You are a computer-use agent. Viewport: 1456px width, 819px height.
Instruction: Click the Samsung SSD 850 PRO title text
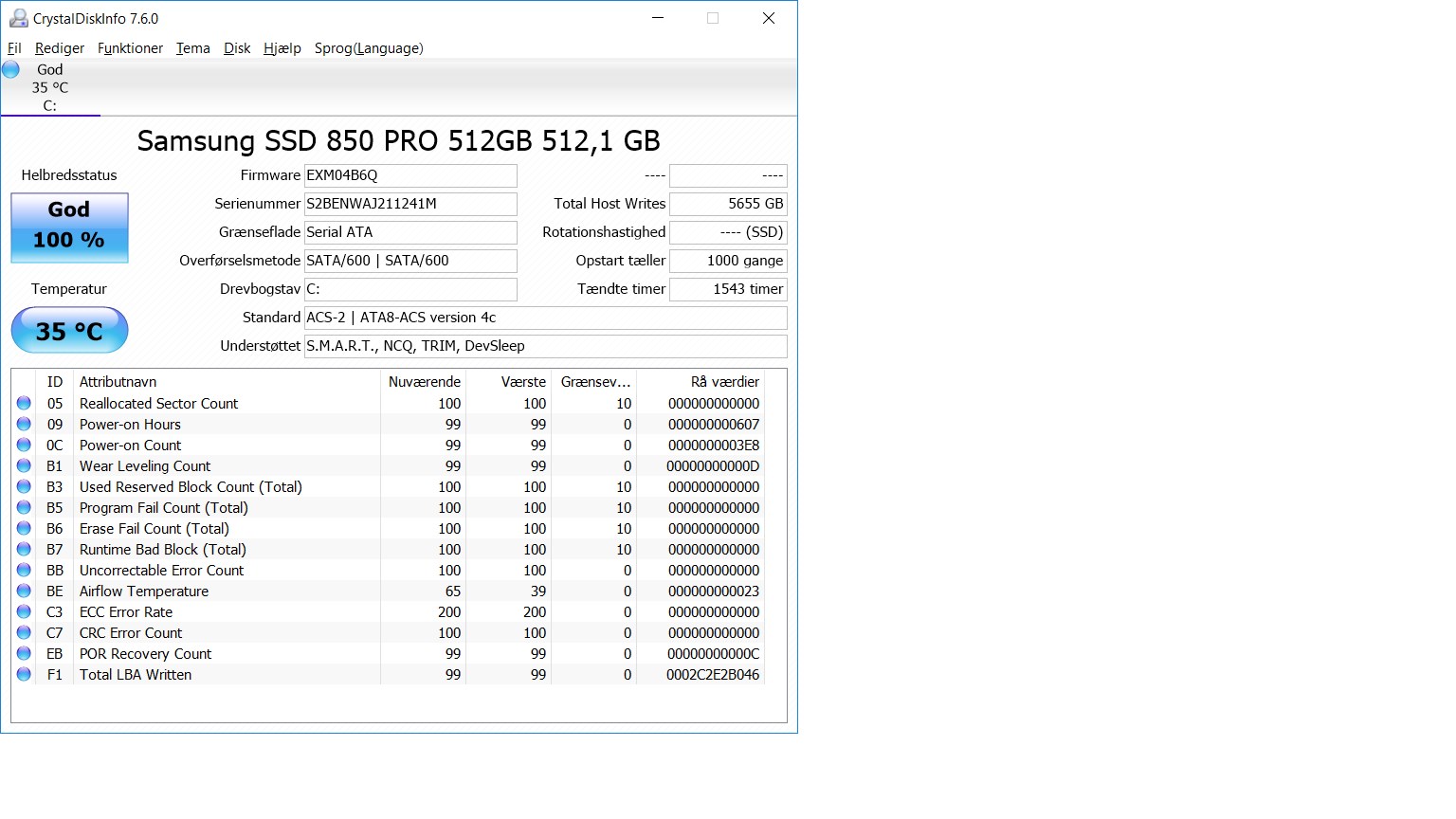398,141
